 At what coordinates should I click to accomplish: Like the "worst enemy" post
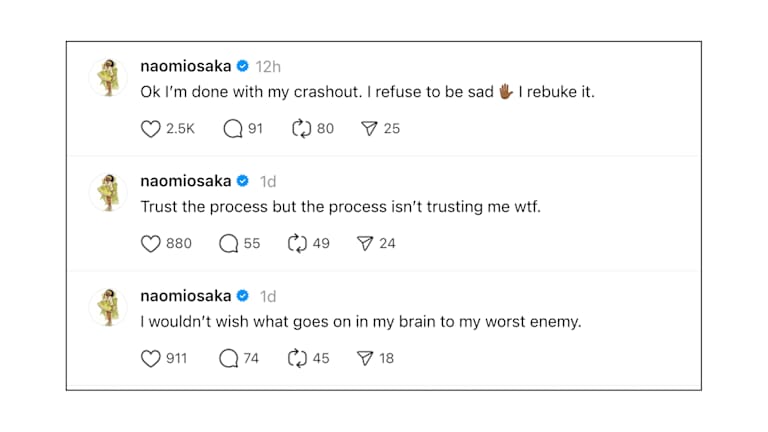pos(151,358)
